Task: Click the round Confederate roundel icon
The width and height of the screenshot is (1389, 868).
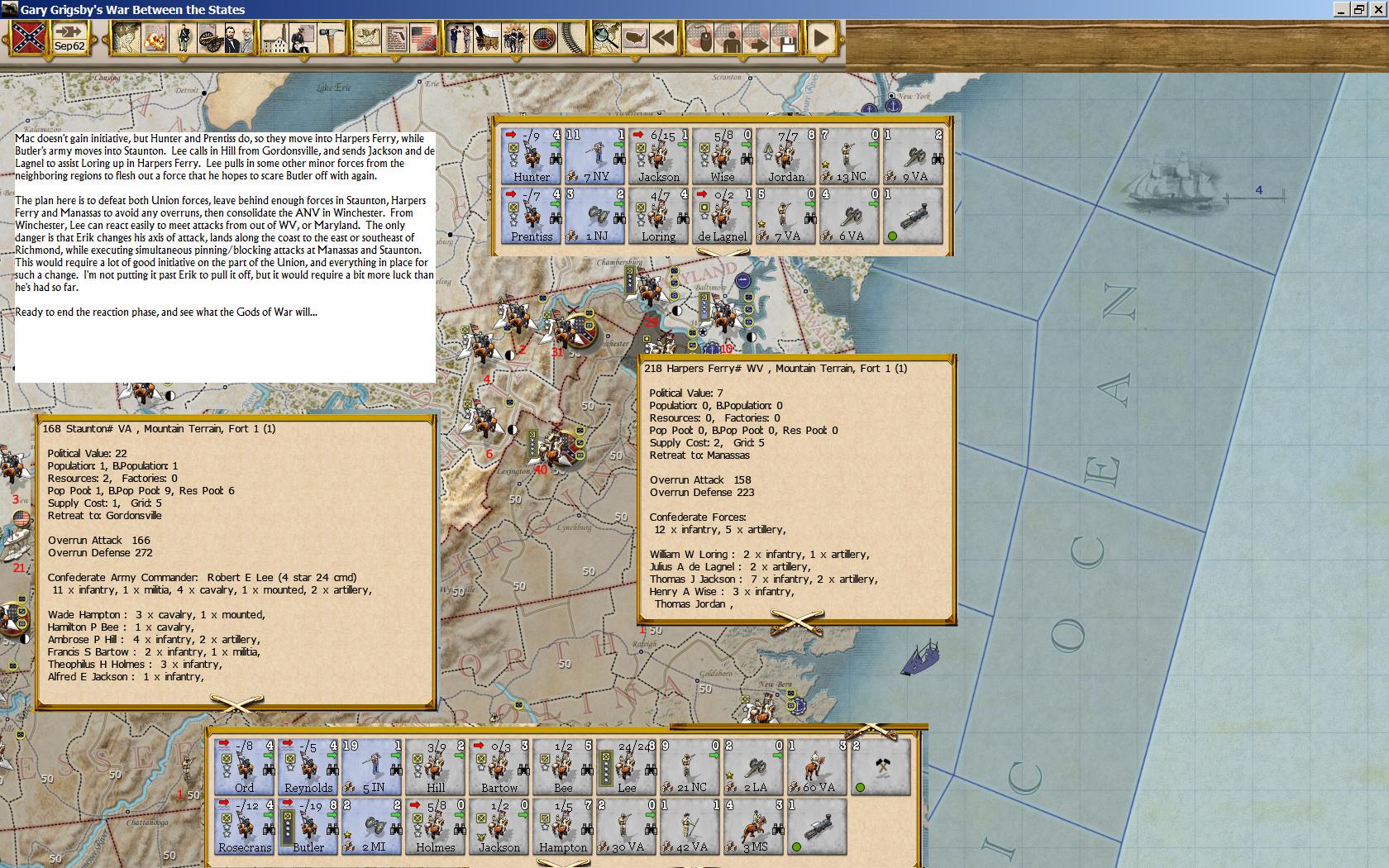Action: [544, 38]
